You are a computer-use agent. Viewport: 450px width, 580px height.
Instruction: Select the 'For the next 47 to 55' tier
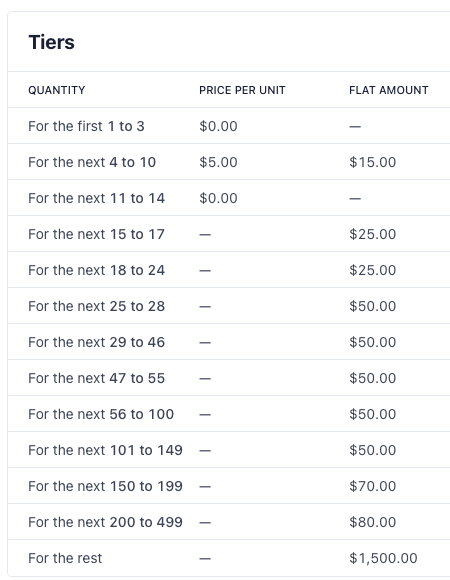(x=229, y=378)
